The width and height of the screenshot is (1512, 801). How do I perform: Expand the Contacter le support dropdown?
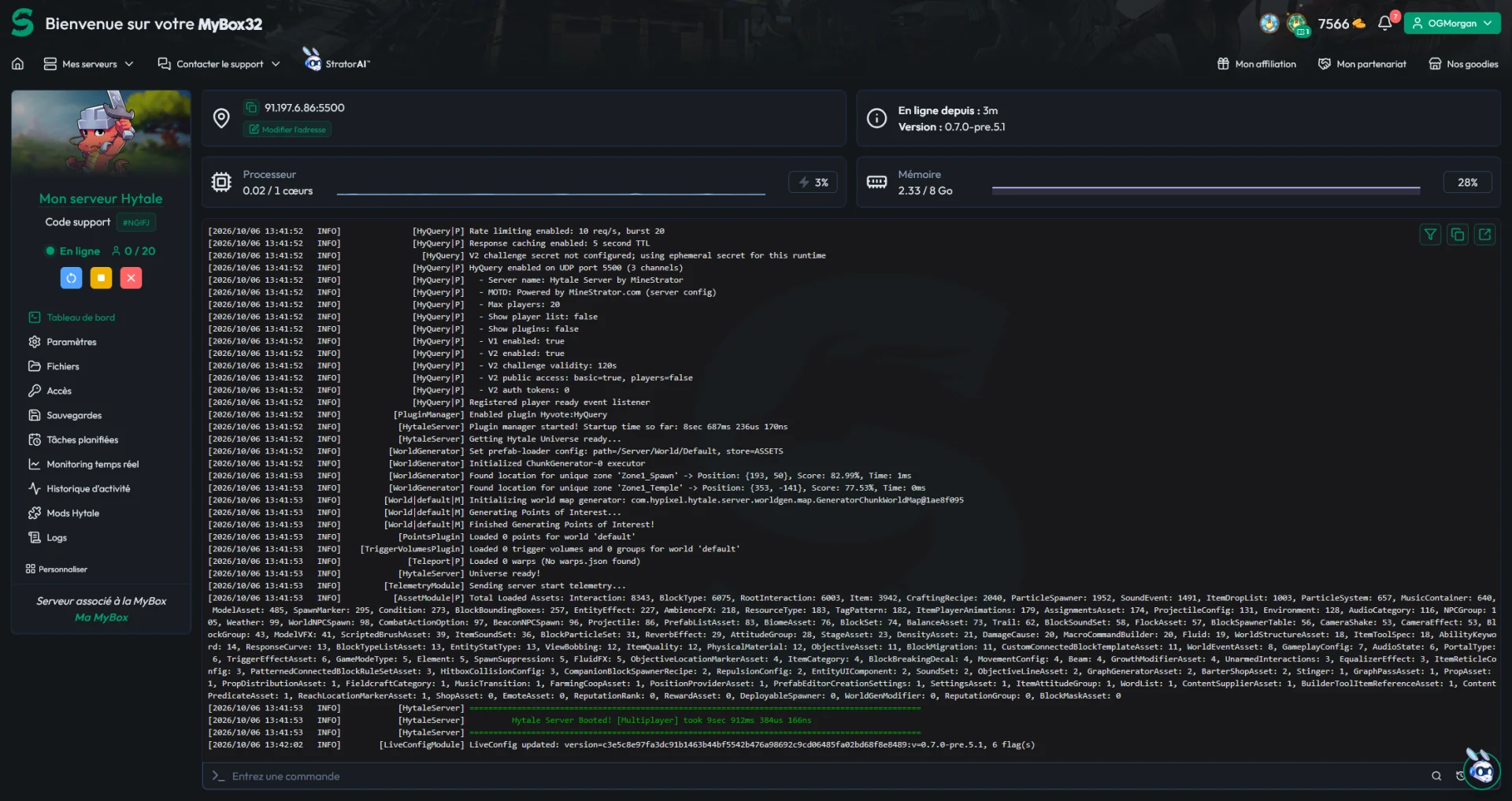(x=219, y=64)
